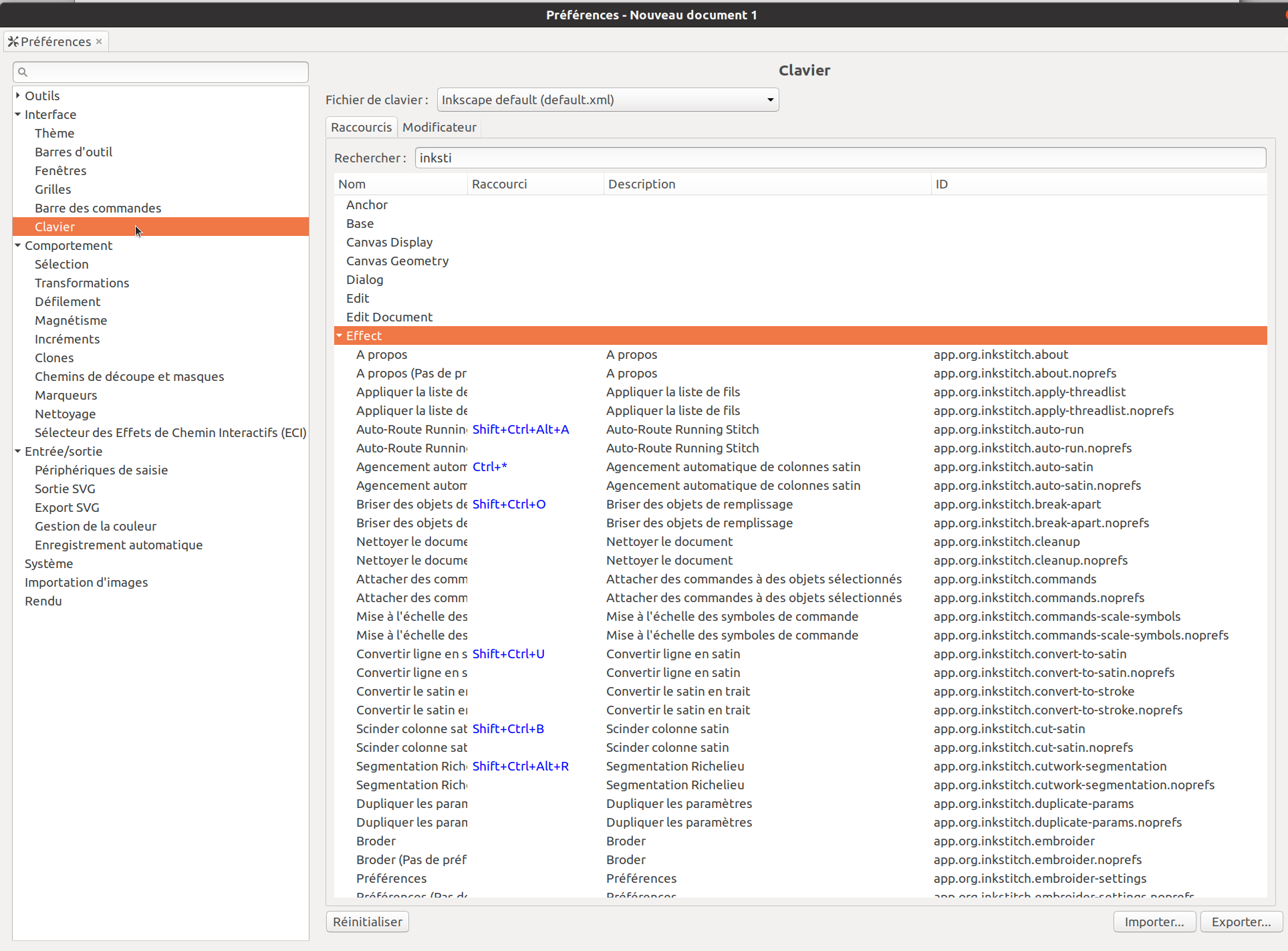The width and height of the screenshot is (1288, 951).
Task: Select Enregistrement automatique in sidebar
Action: point(119,545)
